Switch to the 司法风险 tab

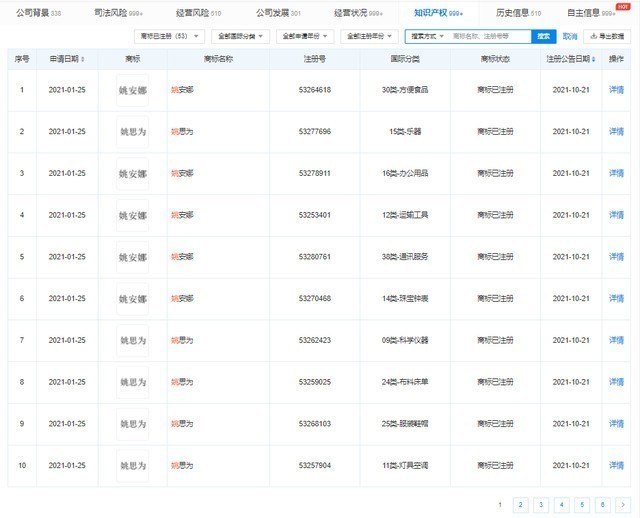(116, 13)
